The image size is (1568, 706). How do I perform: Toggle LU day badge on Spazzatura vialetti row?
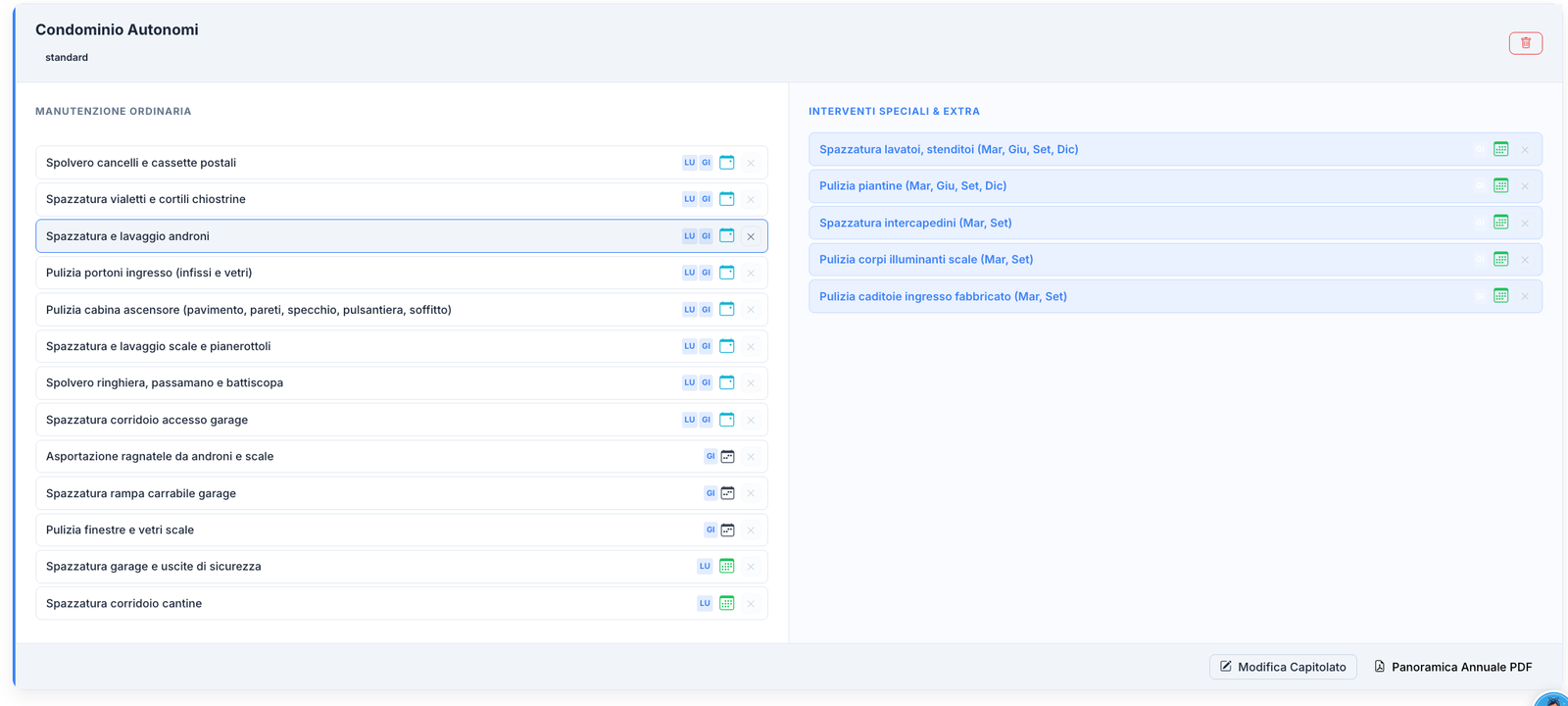click(x=689, y=199)
